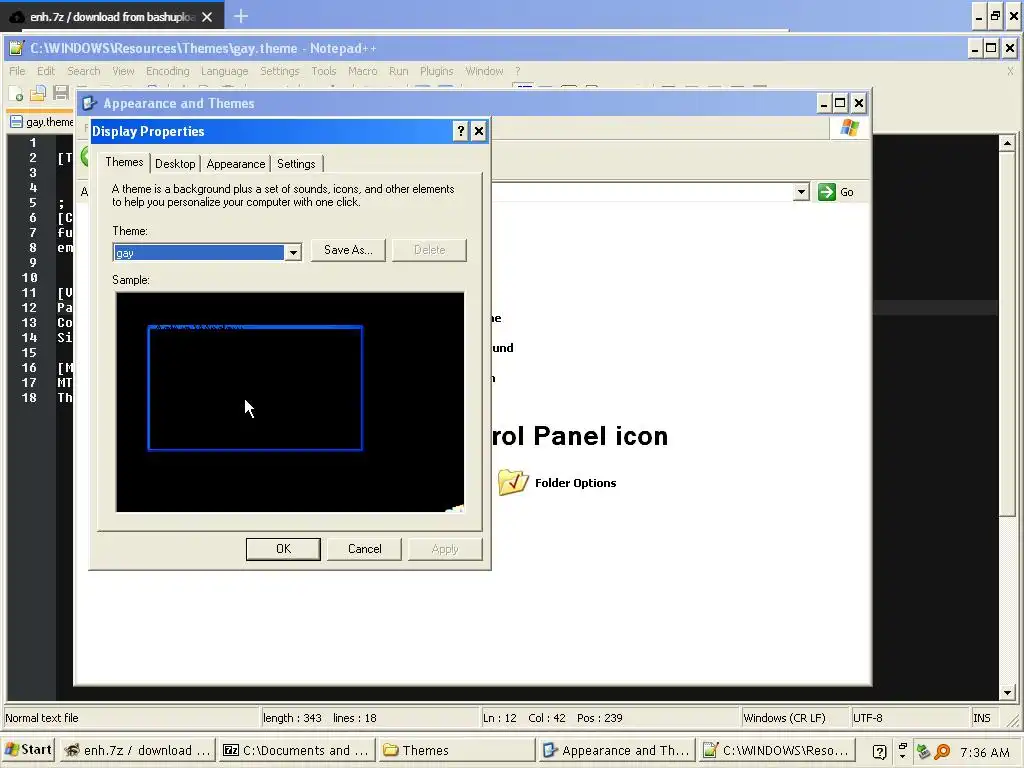Click the Delete button

tap(429, 250)
